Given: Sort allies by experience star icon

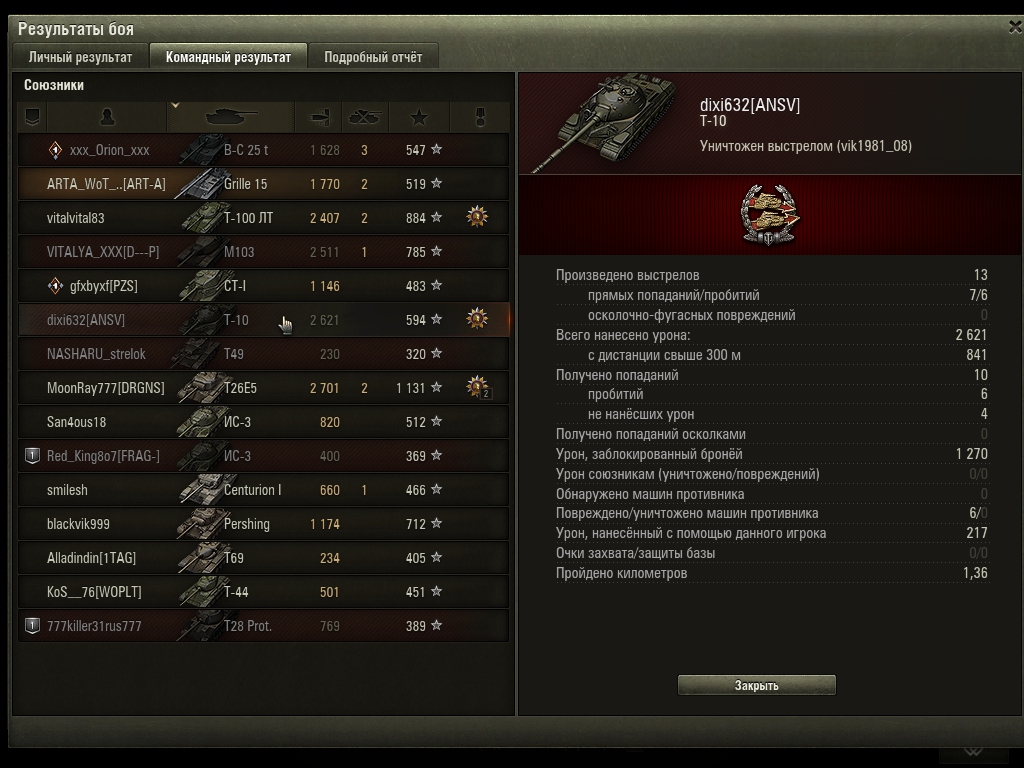Looking at the screenshot, I should 419,117.
